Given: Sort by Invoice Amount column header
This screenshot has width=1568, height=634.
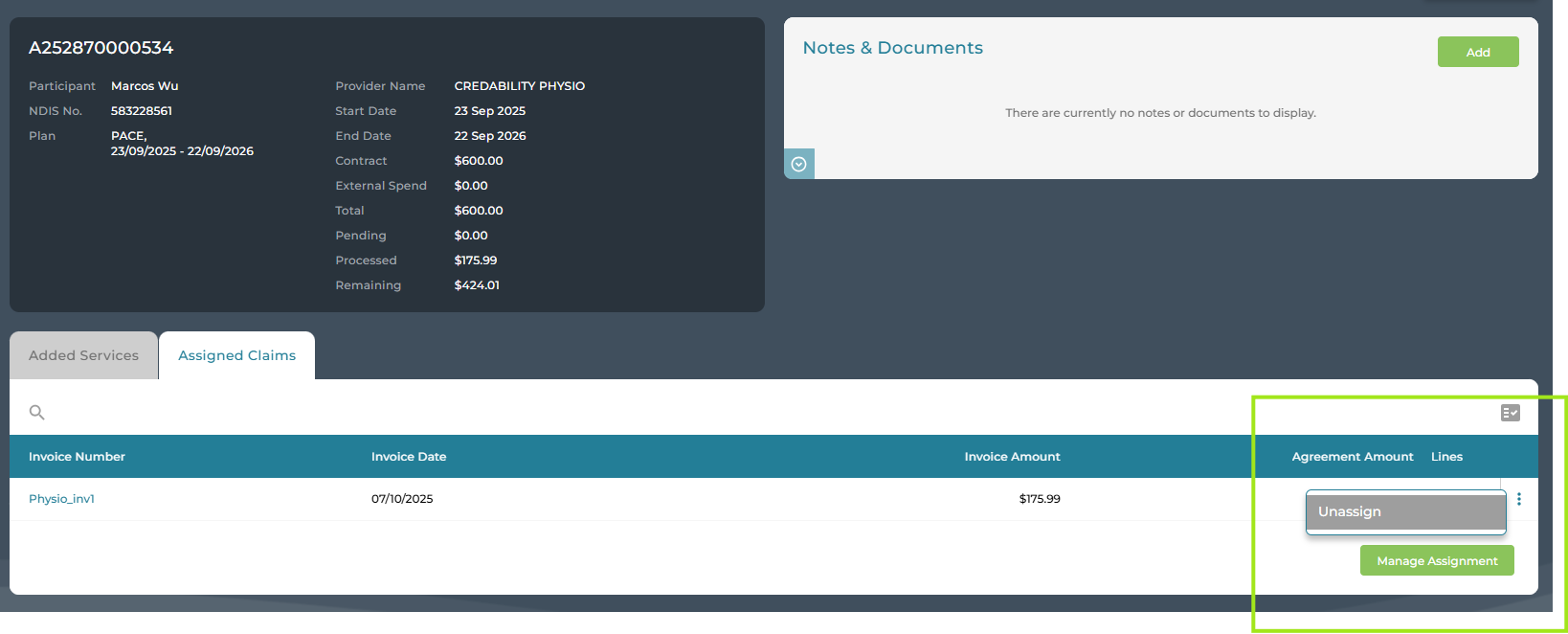Looking at the screenshot, I should (x=1012, y=457).
